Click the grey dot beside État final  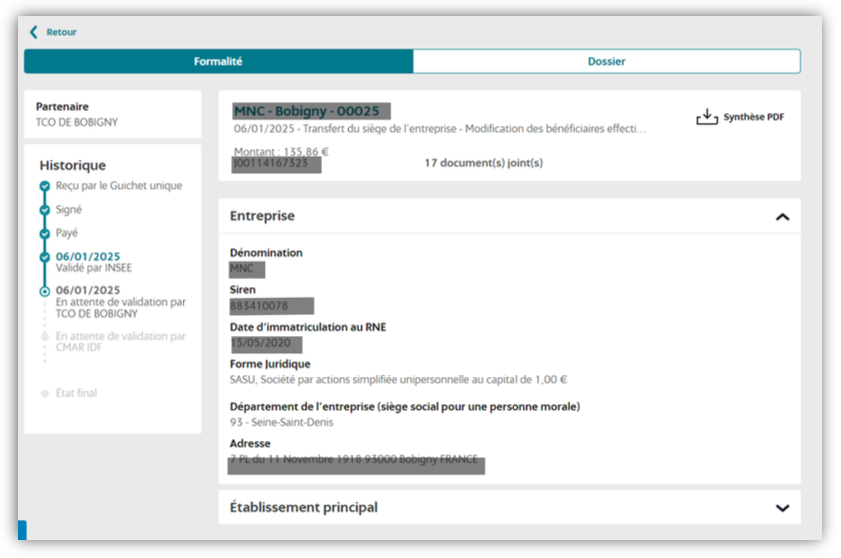click(x=44, y=394)
